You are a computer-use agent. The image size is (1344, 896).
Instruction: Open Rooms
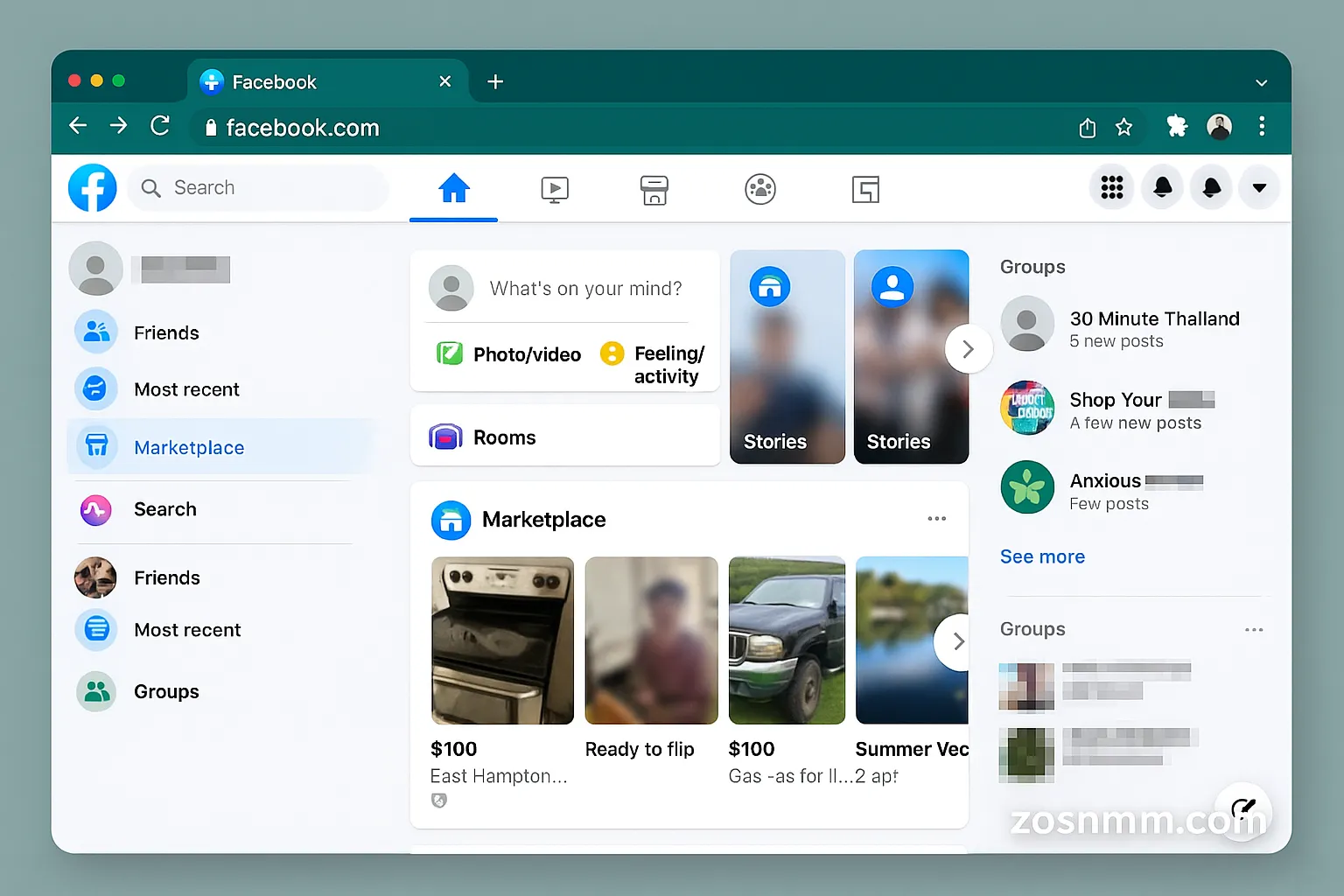tap(565, 437)
